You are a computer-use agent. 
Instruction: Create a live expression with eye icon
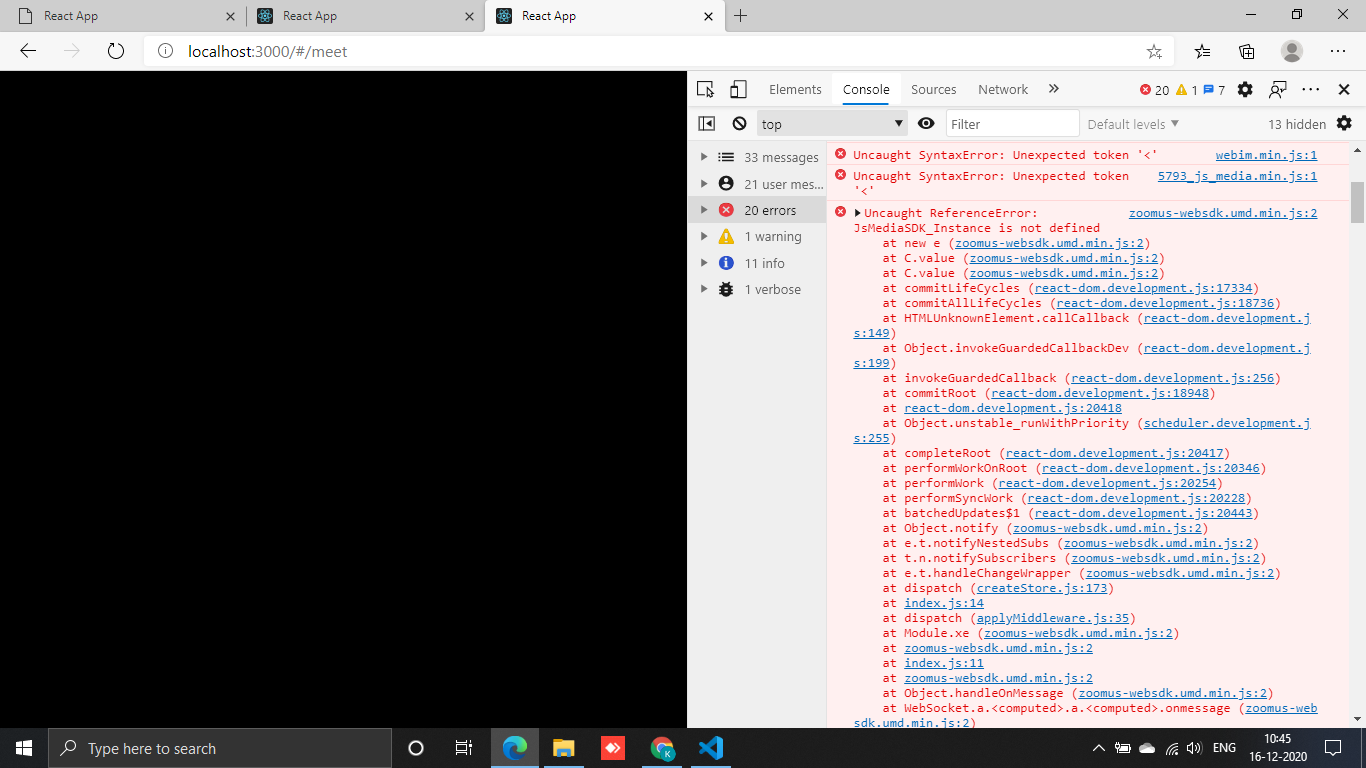coord(926,123)
